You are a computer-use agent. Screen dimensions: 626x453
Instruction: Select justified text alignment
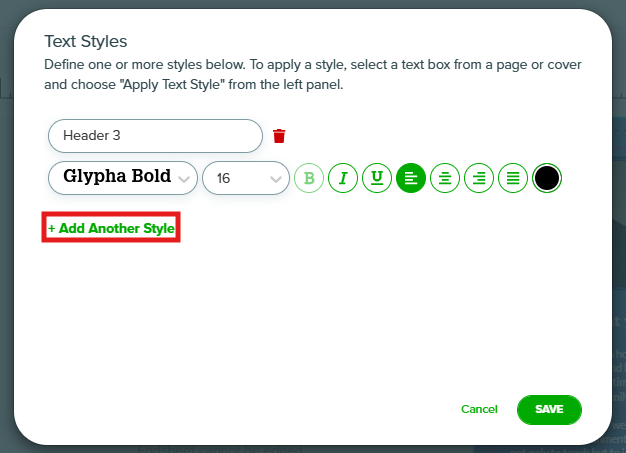(x=513, y=178)
